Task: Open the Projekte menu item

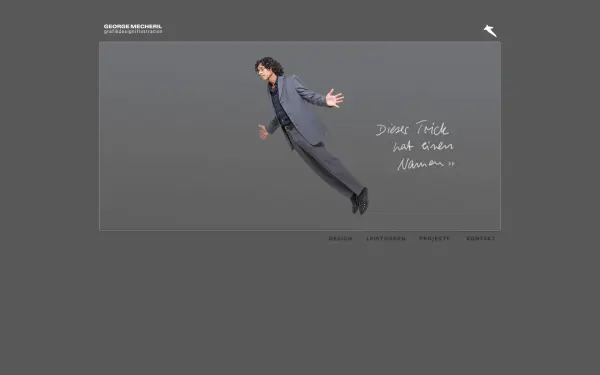Action: point(434,238)
